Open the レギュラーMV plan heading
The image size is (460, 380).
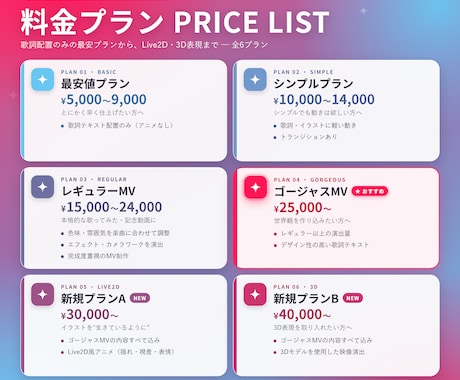98,191
